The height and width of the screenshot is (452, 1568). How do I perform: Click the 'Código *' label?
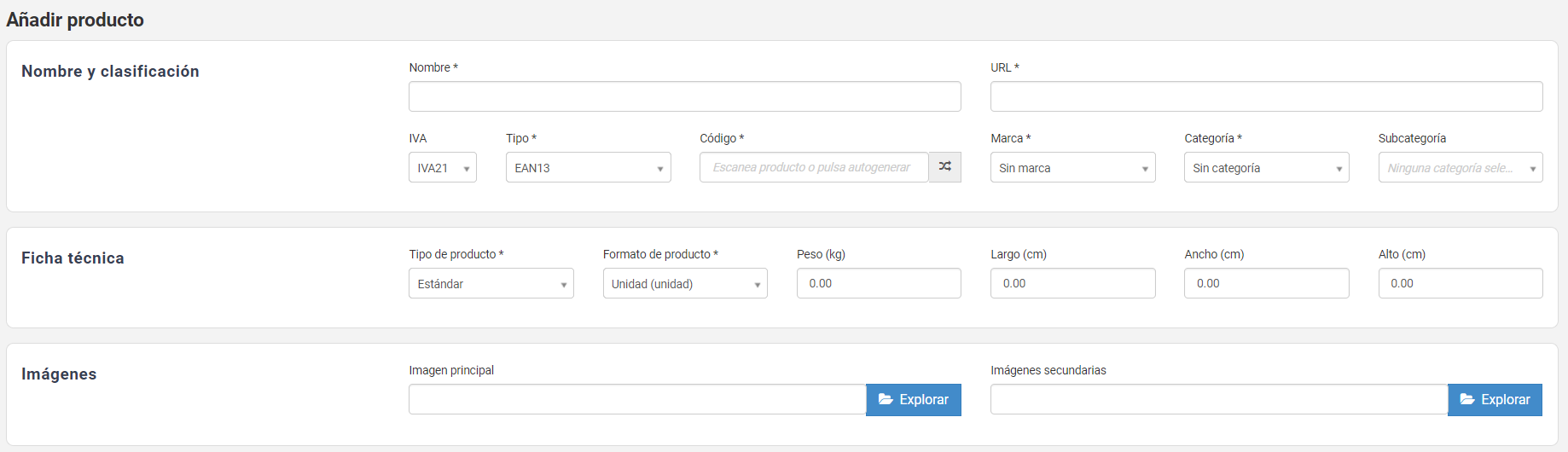coord(722,138)
